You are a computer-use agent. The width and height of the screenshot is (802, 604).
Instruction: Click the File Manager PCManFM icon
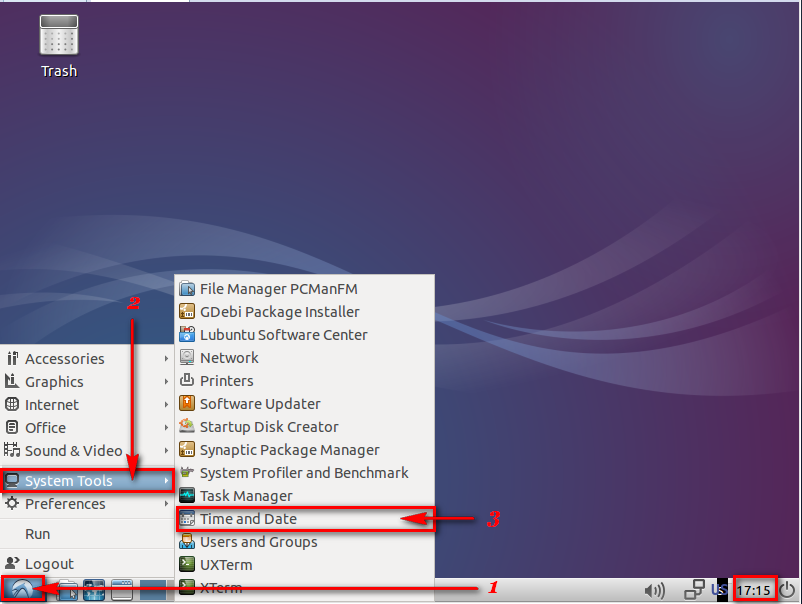tap(187, 288)
